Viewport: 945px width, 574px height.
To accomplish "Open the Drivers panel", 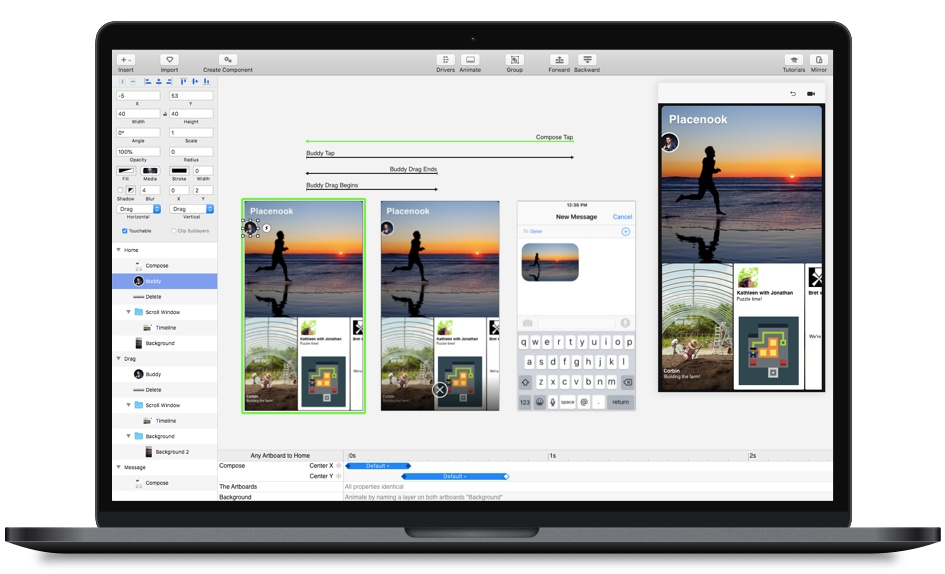I will point(445,60).
